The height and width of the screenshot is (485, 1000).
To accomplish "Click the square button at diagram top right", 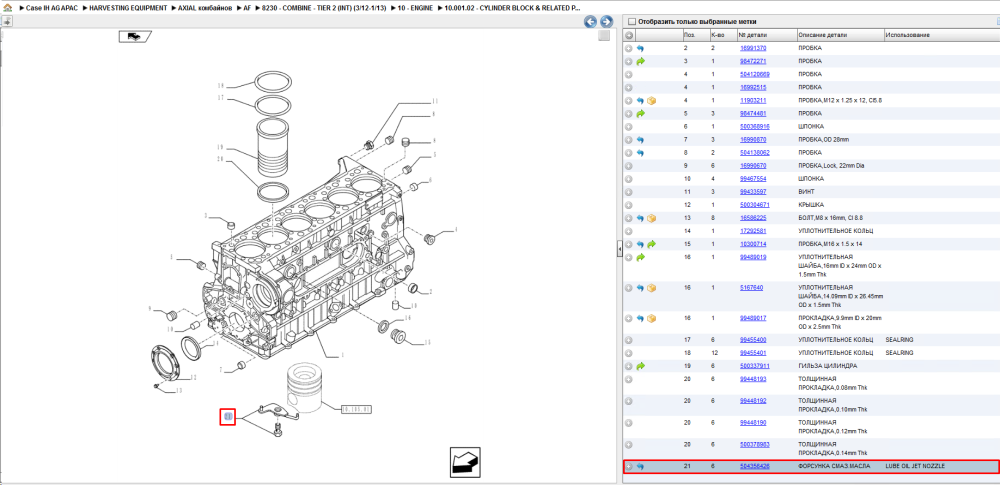I will (x=604, y=36).
